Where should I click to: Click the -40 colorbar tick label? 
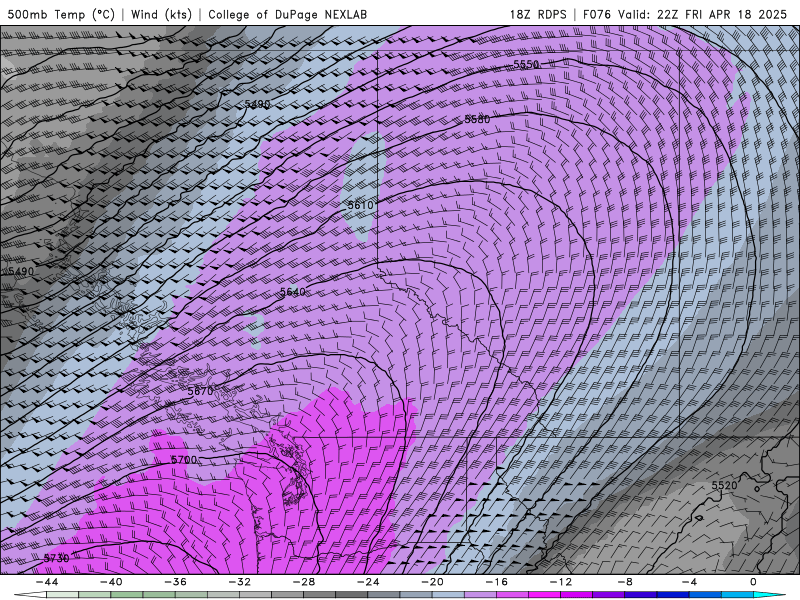111,582
